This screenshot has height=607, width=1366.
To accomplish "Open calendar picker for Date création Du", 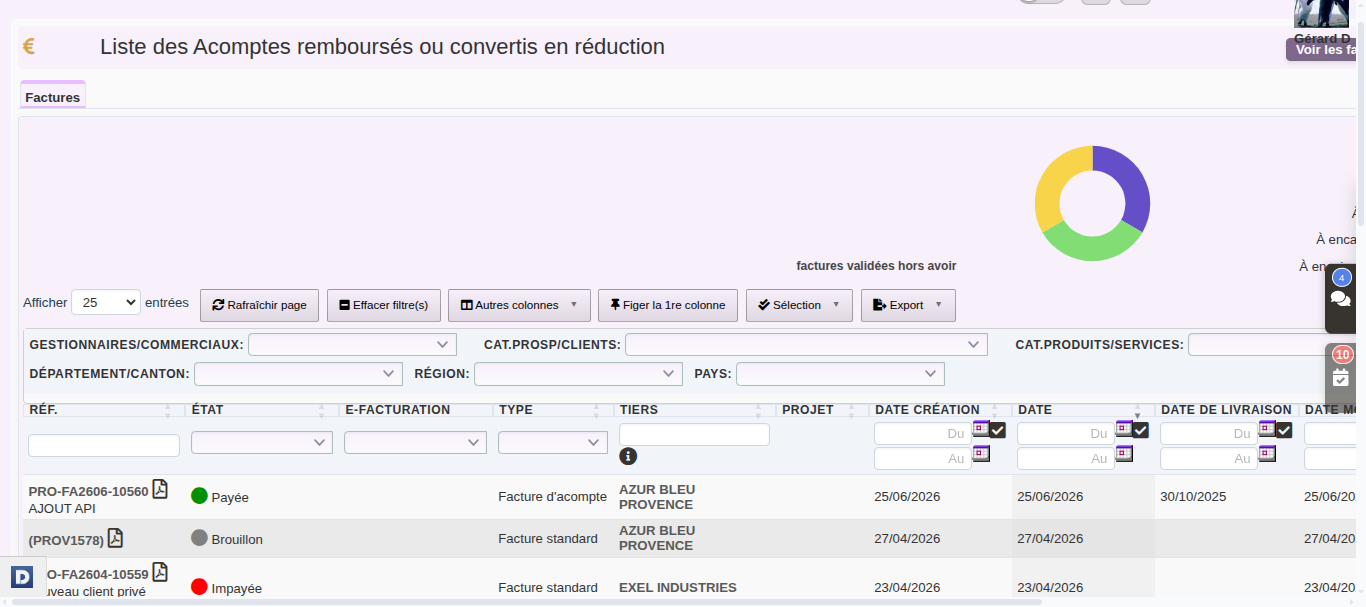I will pyautogui.click(x=981, y=428).
